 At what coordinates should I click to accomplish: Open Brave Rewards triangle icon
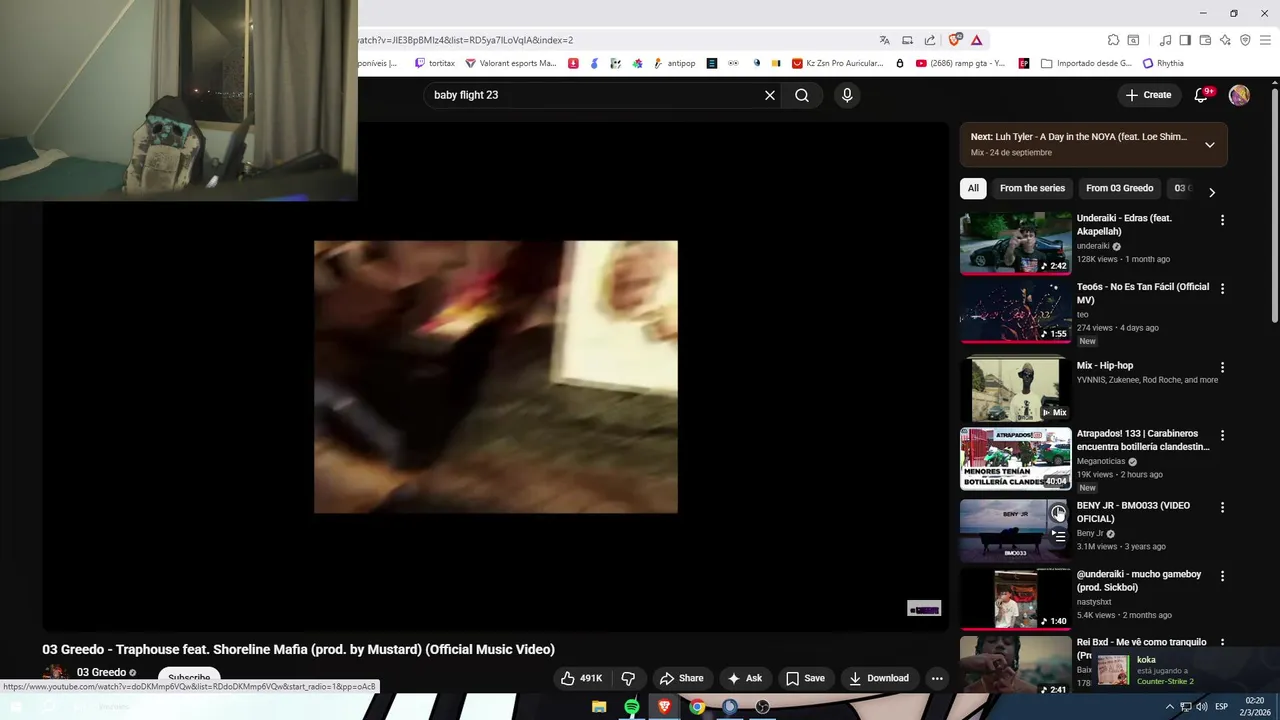point(977,40)
